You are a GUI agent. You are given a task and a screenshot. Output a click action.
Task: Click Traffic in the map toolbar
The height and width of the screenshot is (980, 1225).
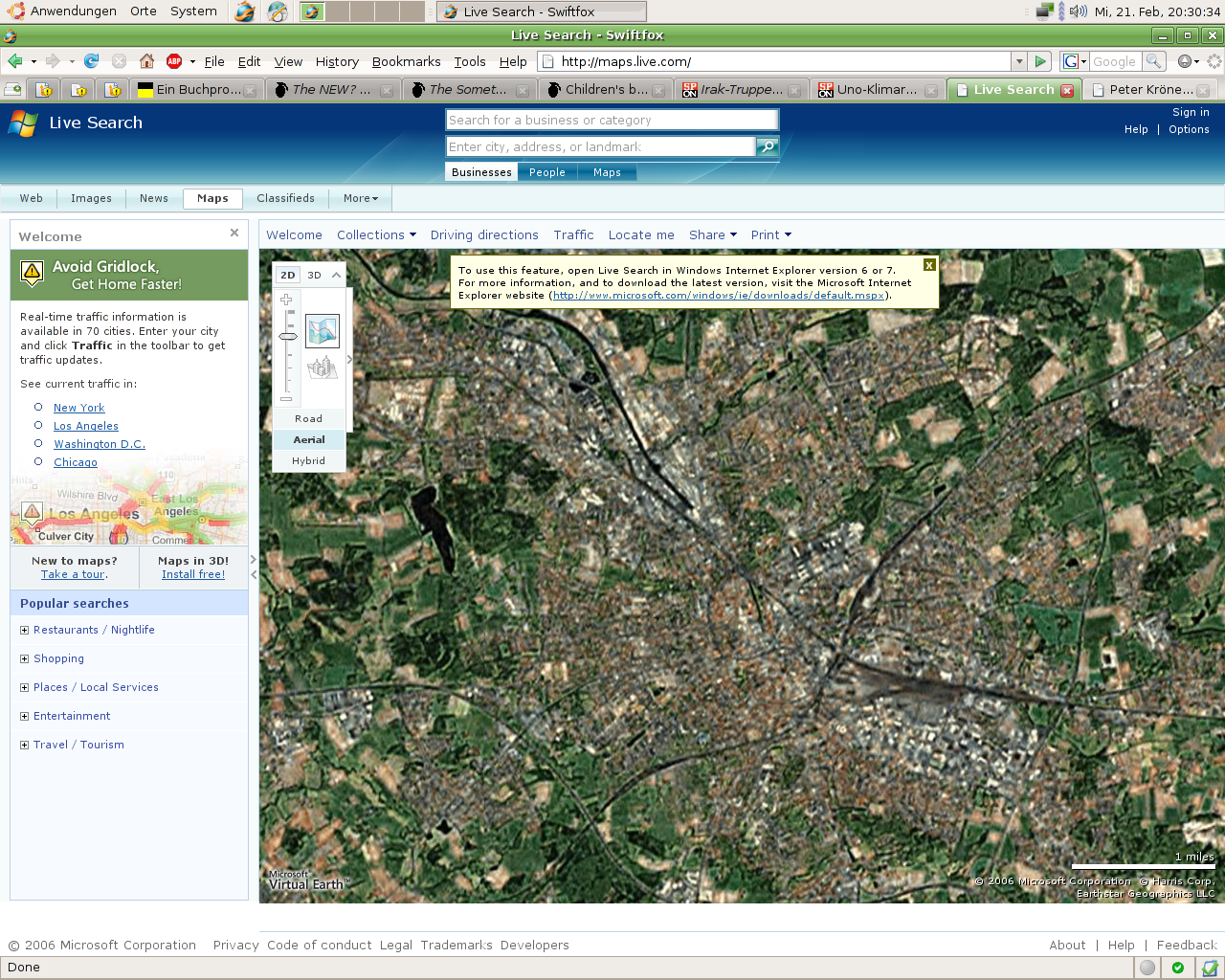click(573, 234)
